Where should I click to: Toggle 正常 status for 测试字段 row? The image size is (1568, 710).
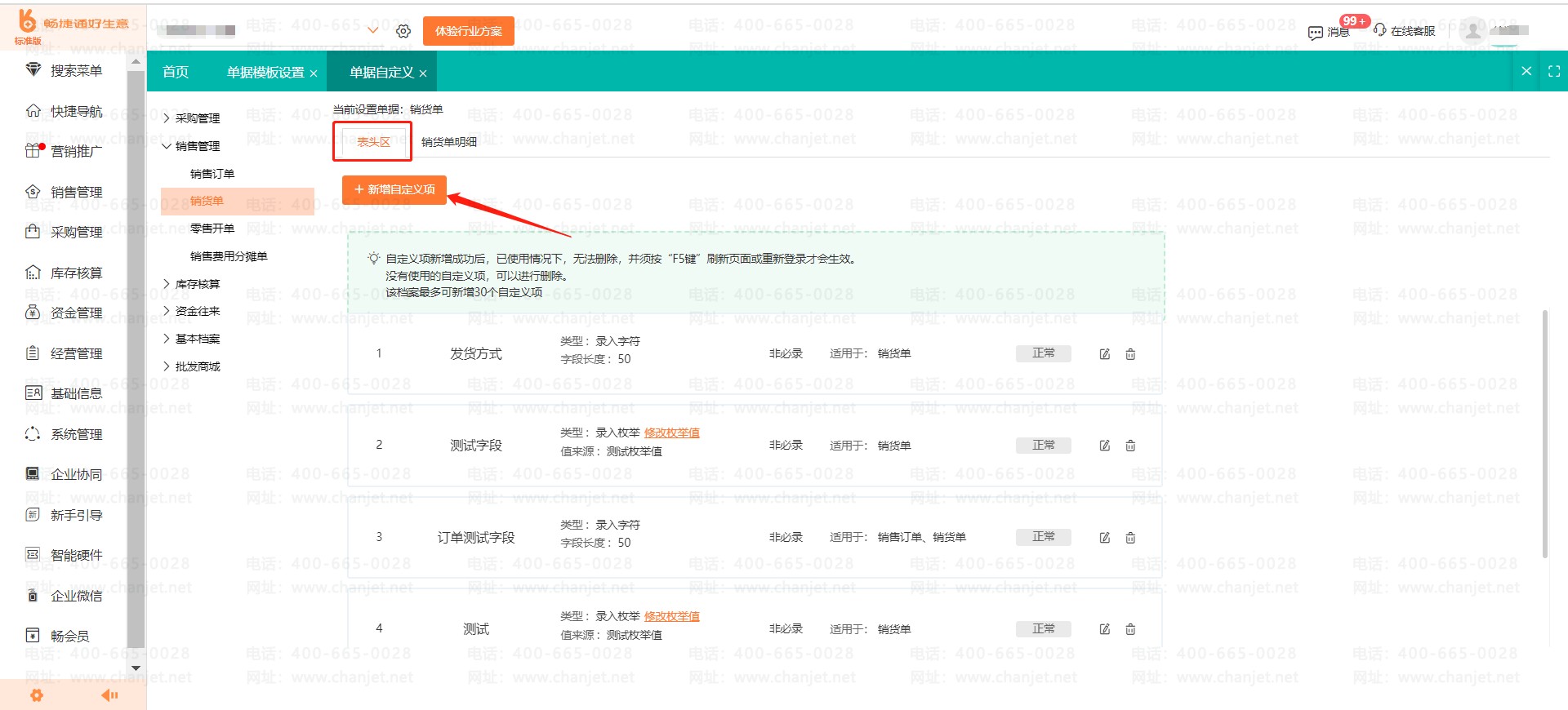1043,446
